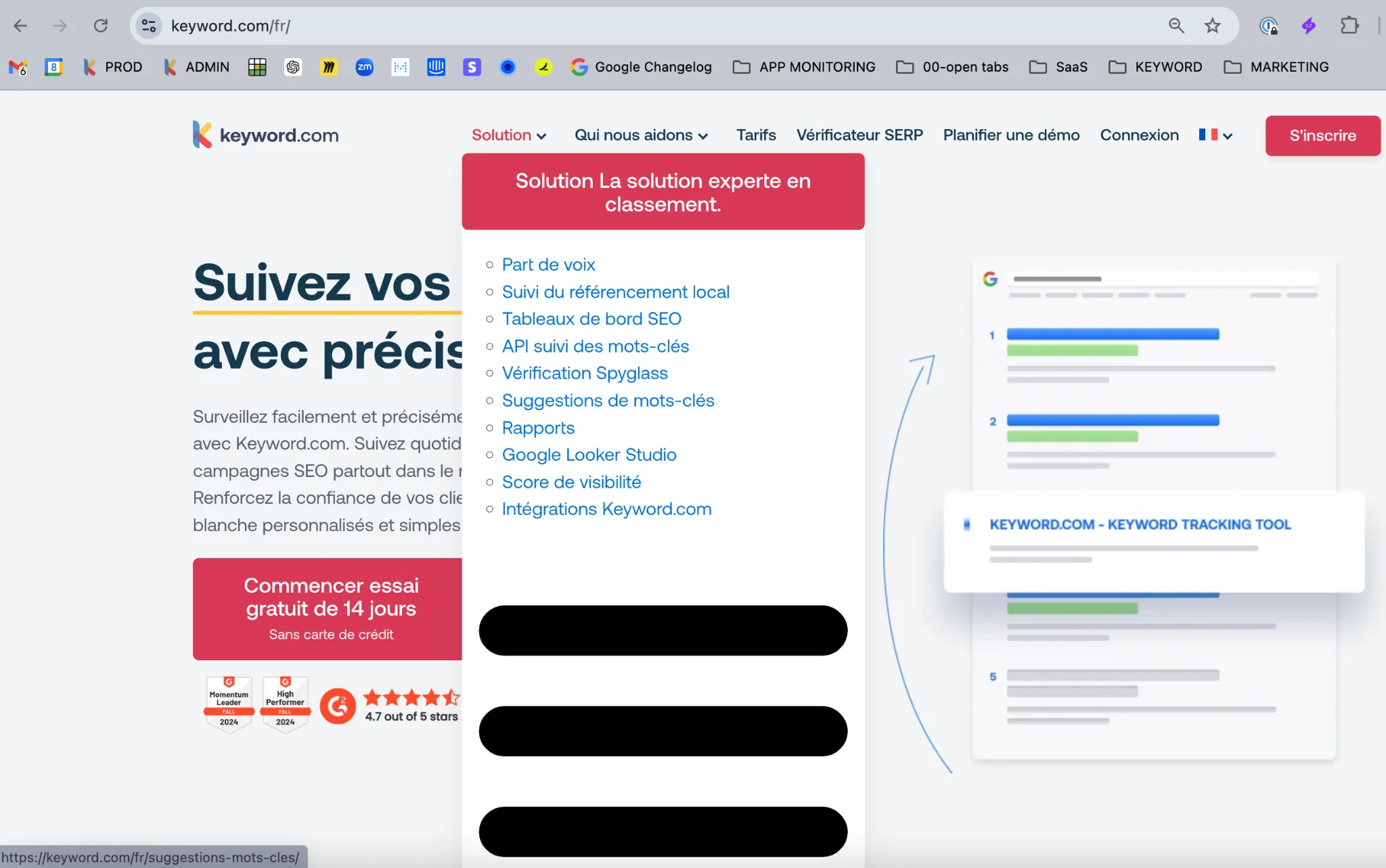This screenshot has height=868, width=1386.
Task: Open the French flag language selector
Action: (1215, 135)
